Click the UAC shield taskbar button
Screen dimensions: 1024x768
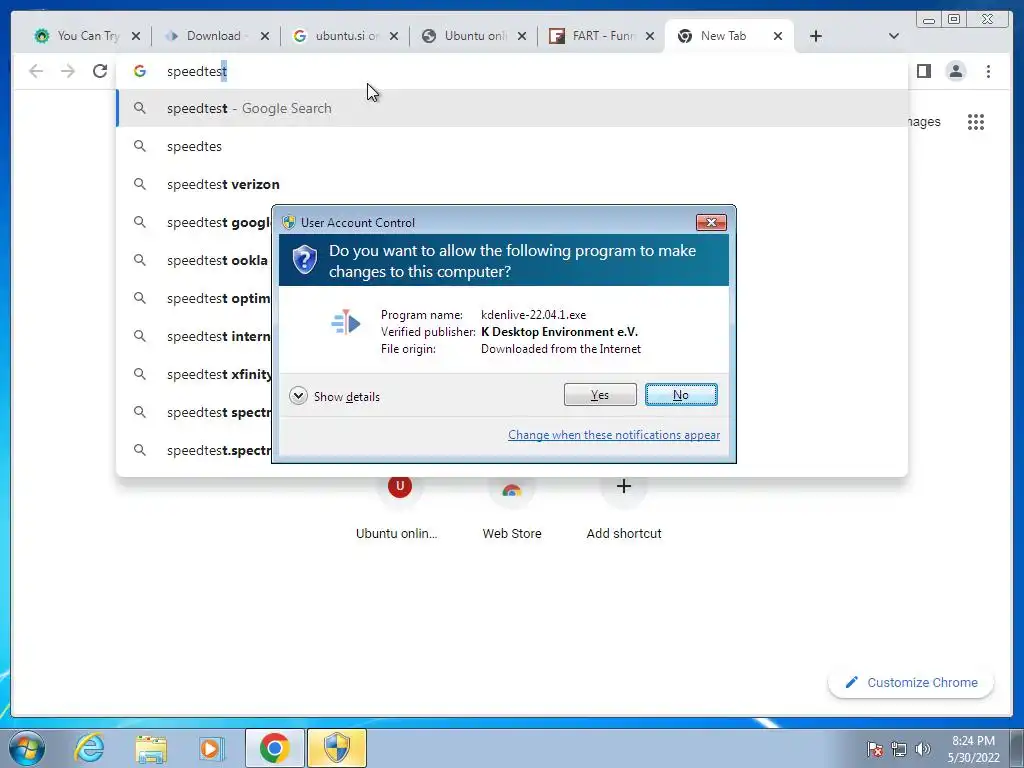click(337, 748)
